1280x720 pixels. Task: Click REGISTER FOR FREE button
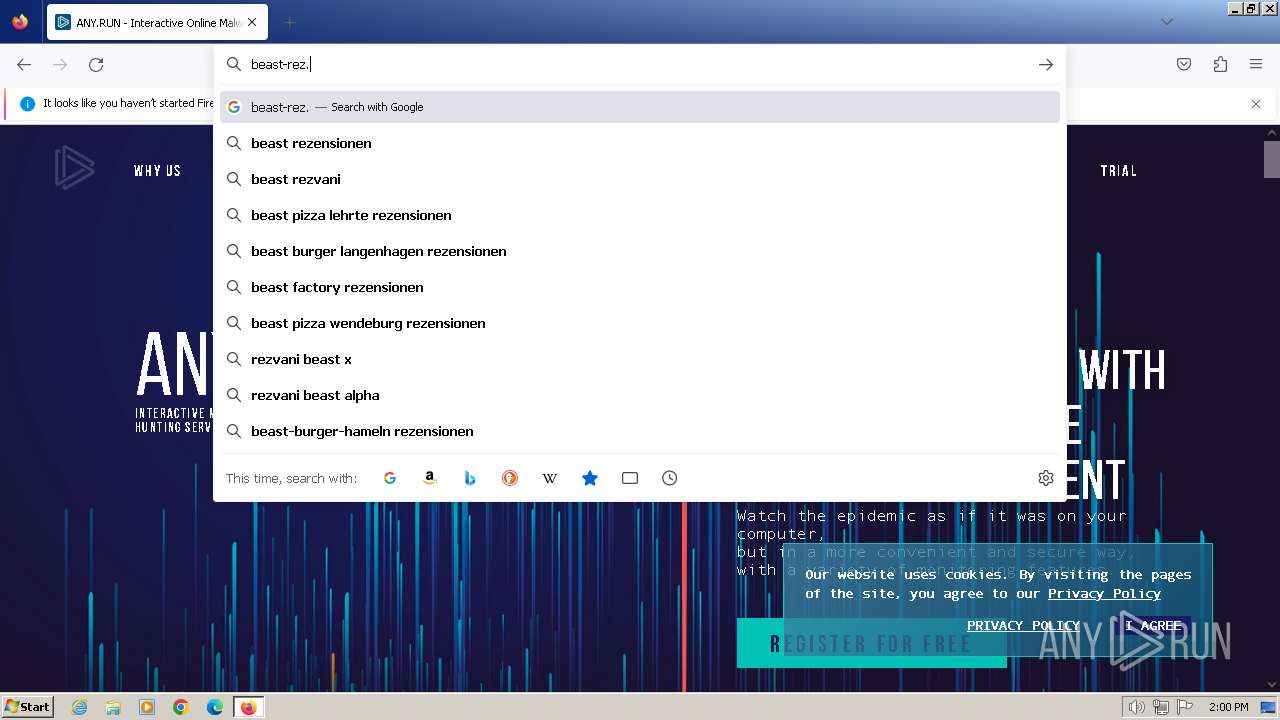(871, 643)
